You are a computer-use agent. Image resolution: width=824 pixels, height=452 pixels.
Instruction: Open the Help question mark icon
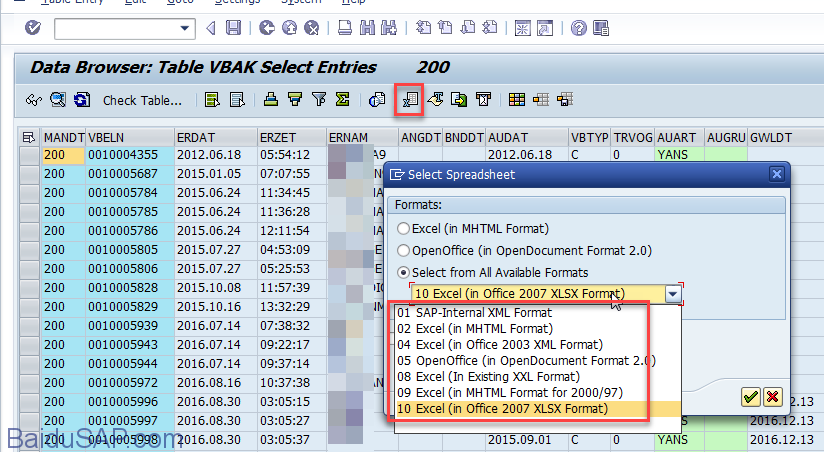tap(579, 28)
